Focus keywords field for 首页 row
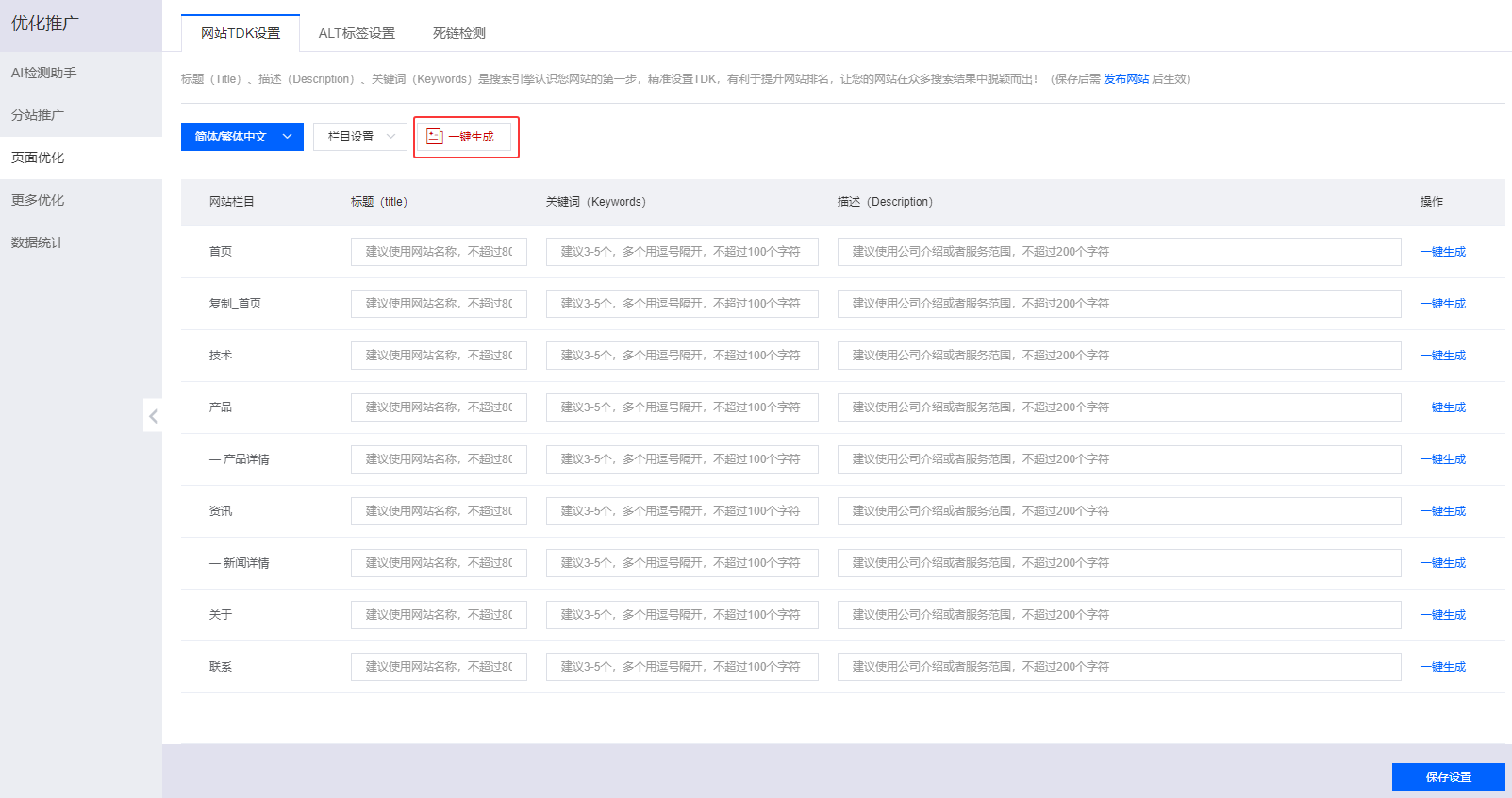 coord(682,252)
